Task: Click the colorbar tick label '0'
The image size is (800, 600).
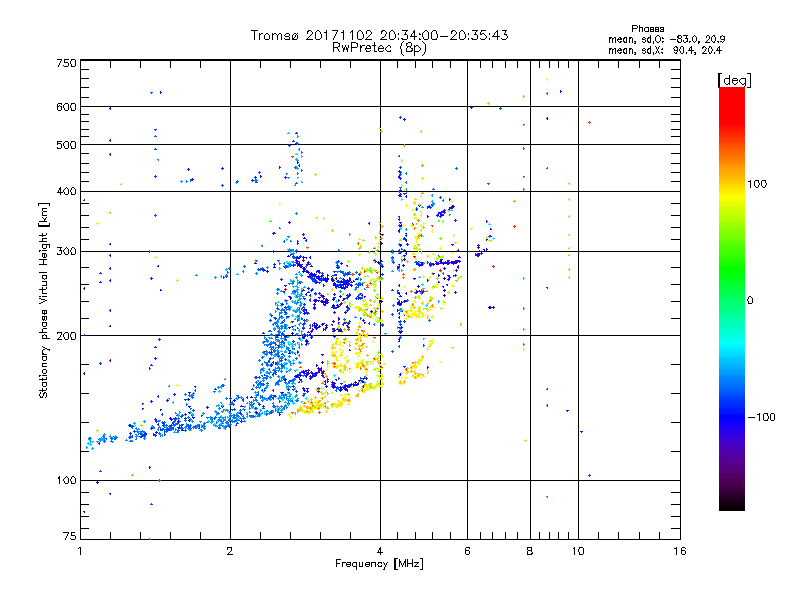Action: (x=750, y=301)
